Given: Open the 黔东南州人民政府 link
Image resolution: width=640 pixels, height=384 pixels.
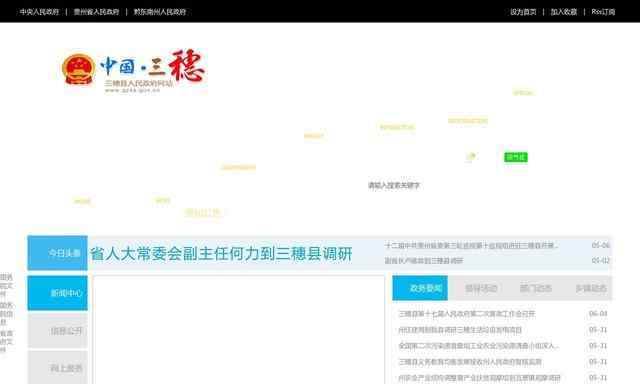Looking at the screenshot, I should pyautogui.click(x=160, y=12).
